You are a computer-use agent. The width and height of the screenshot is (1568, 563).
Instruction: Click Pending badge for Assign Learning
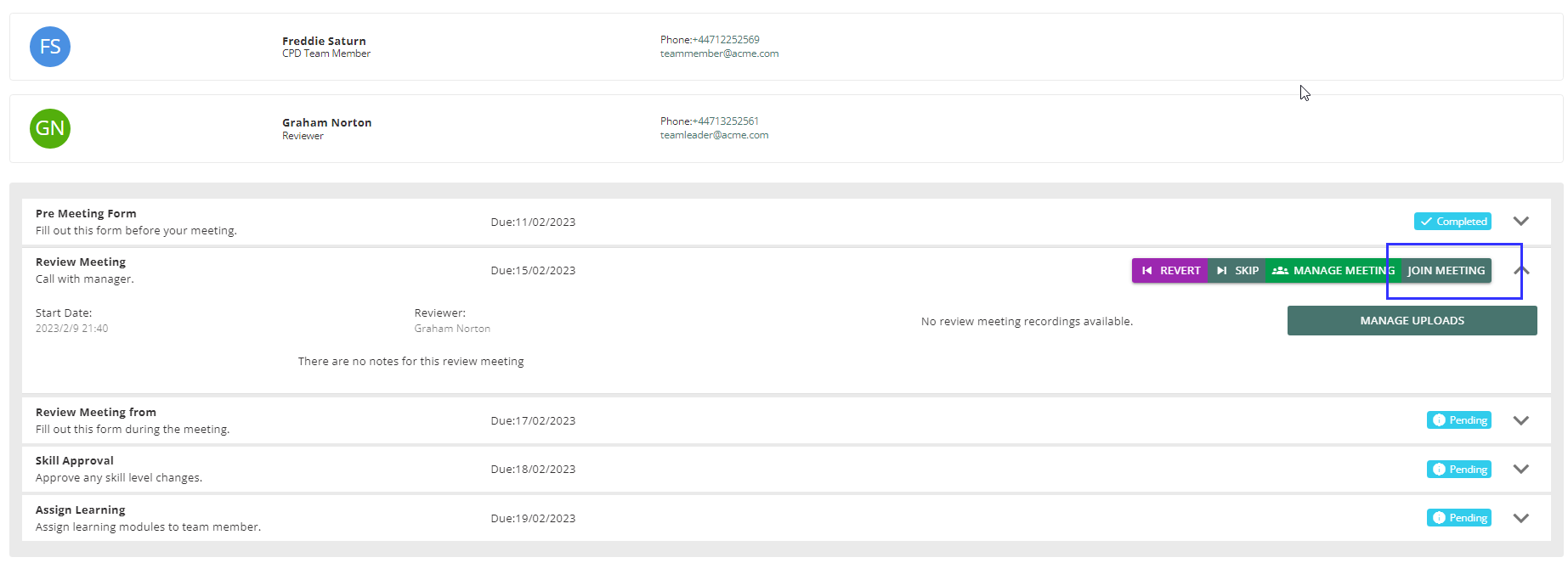point(1458,518)
